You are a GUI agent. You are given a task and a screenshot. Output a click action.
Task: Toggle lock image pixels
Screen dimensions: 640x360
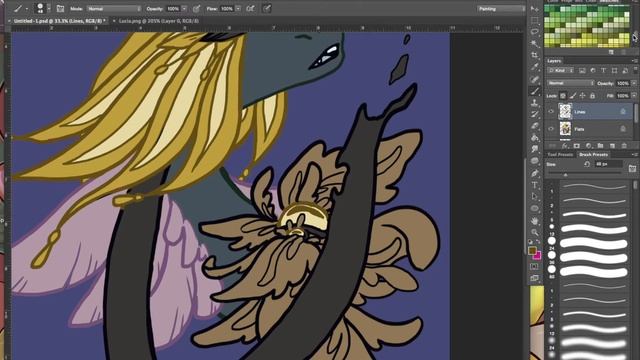[573, 96]
